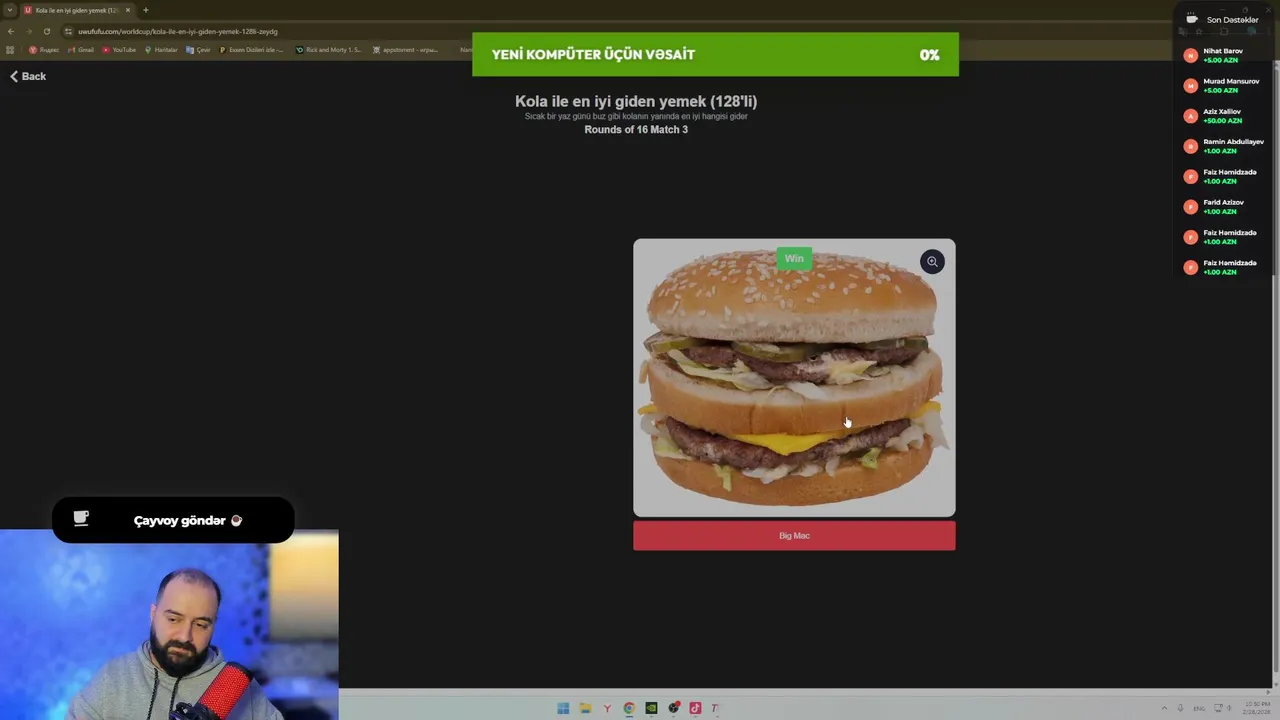This screenshot has width=1280, height=720.
Task: Click the browser forward arrow
Action: click(x=28, y=31)
